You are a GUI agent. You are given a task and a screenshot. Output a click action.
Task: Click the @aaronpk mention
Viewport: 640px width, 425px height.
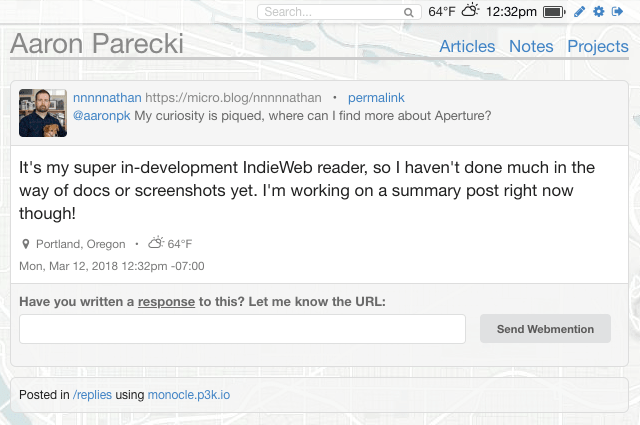[102, 116]
